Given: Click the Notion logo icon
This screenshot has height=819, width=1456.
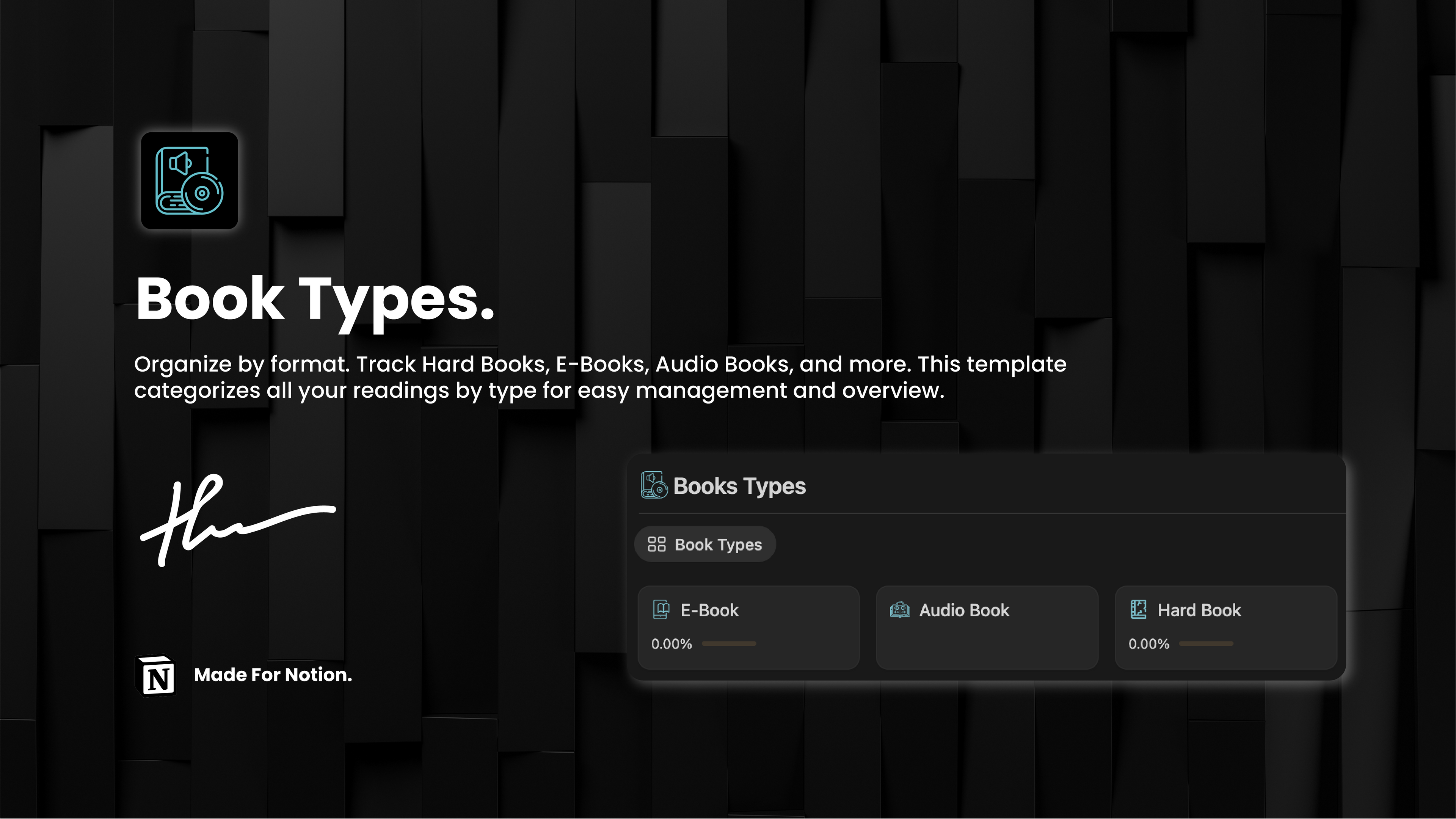Looking at the screenshot, I should coord(157,676).
